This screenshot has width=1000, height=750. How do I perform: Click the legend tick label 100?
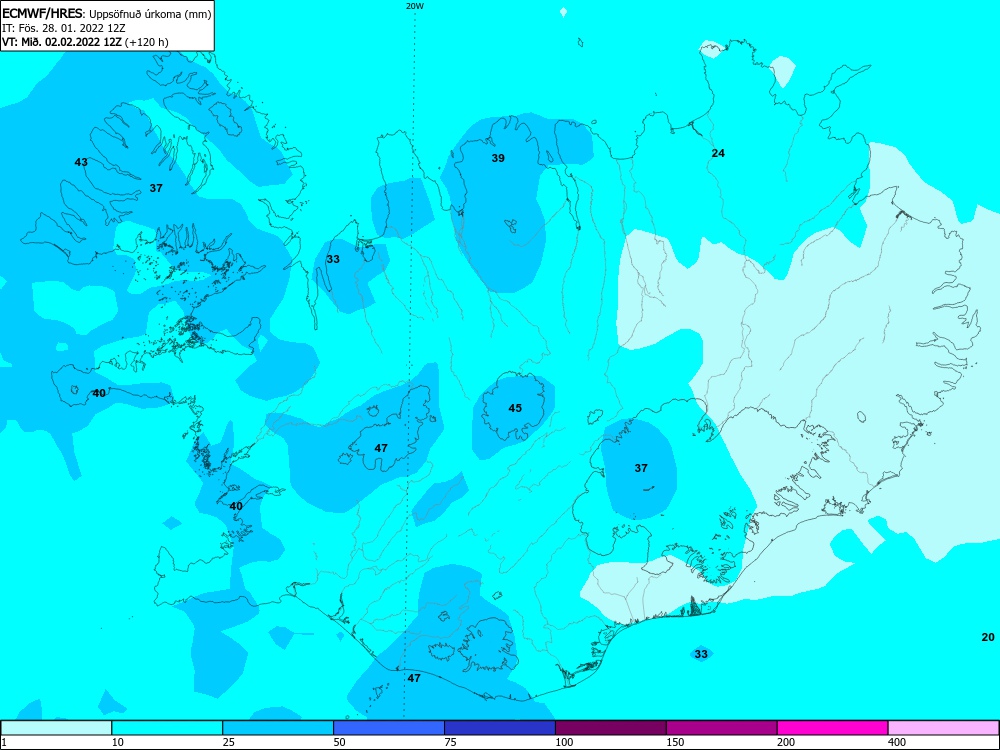pyautogui.click(x=564, y=742)
